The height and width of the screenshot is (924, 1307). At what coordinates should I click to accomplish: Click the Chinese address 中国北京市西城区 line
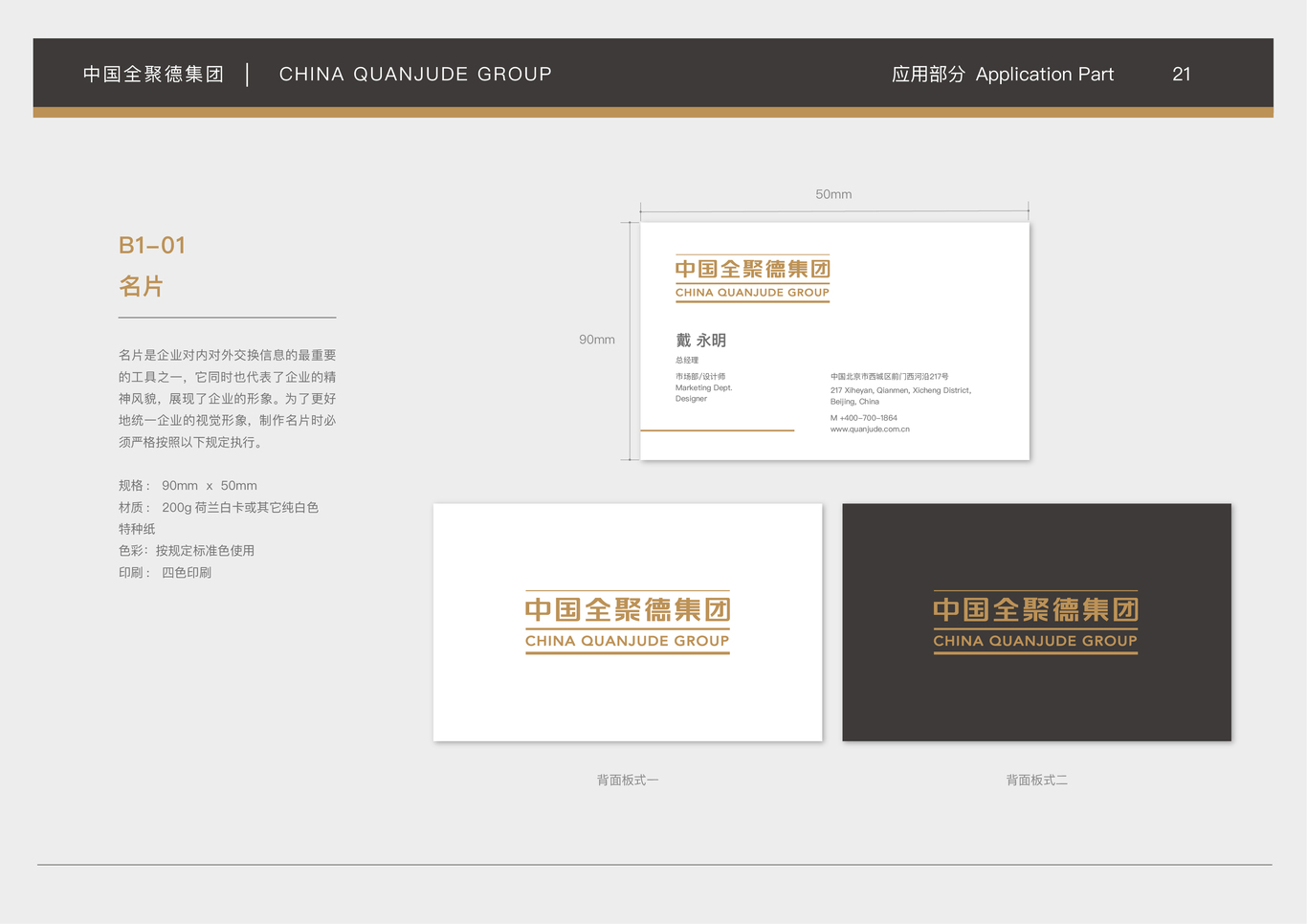click(890, 377)
